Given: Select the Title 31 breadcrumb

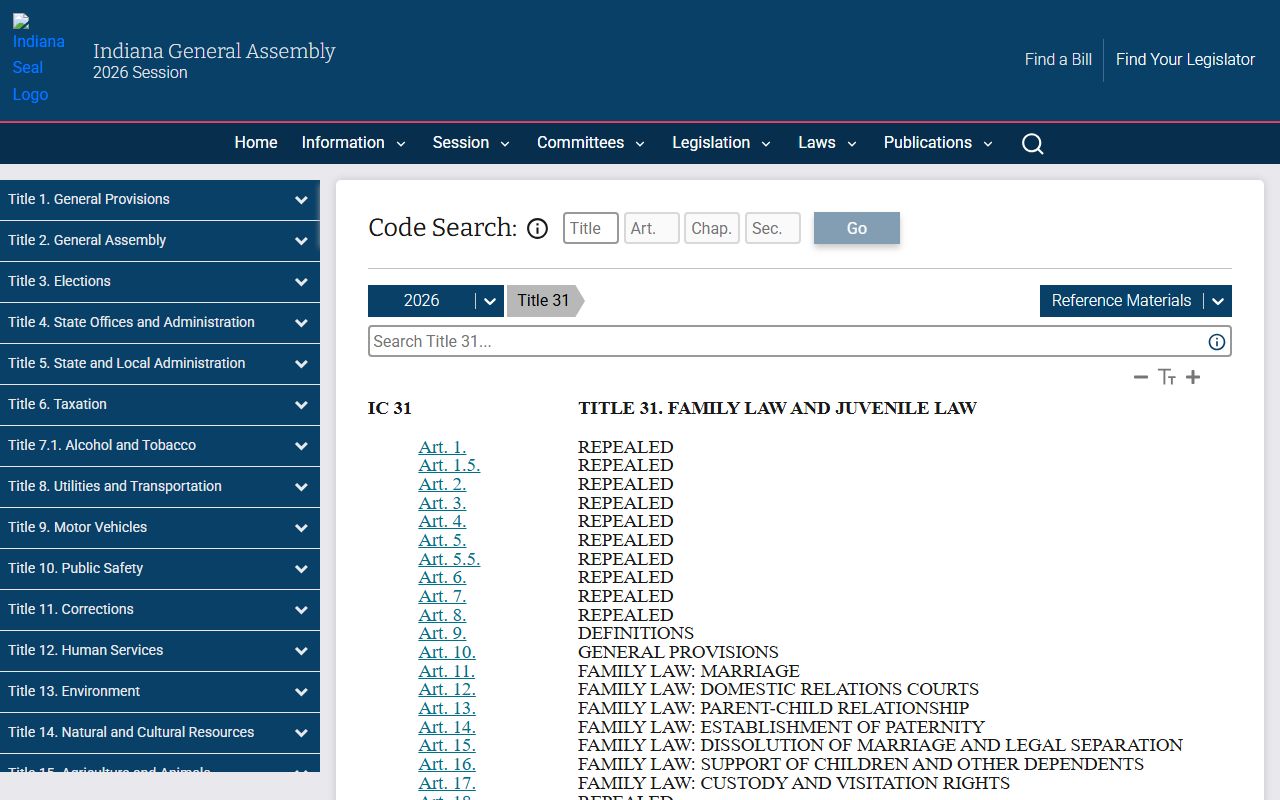Looking at the screenshot, I should pyautogui.click(x=544, y=301).
